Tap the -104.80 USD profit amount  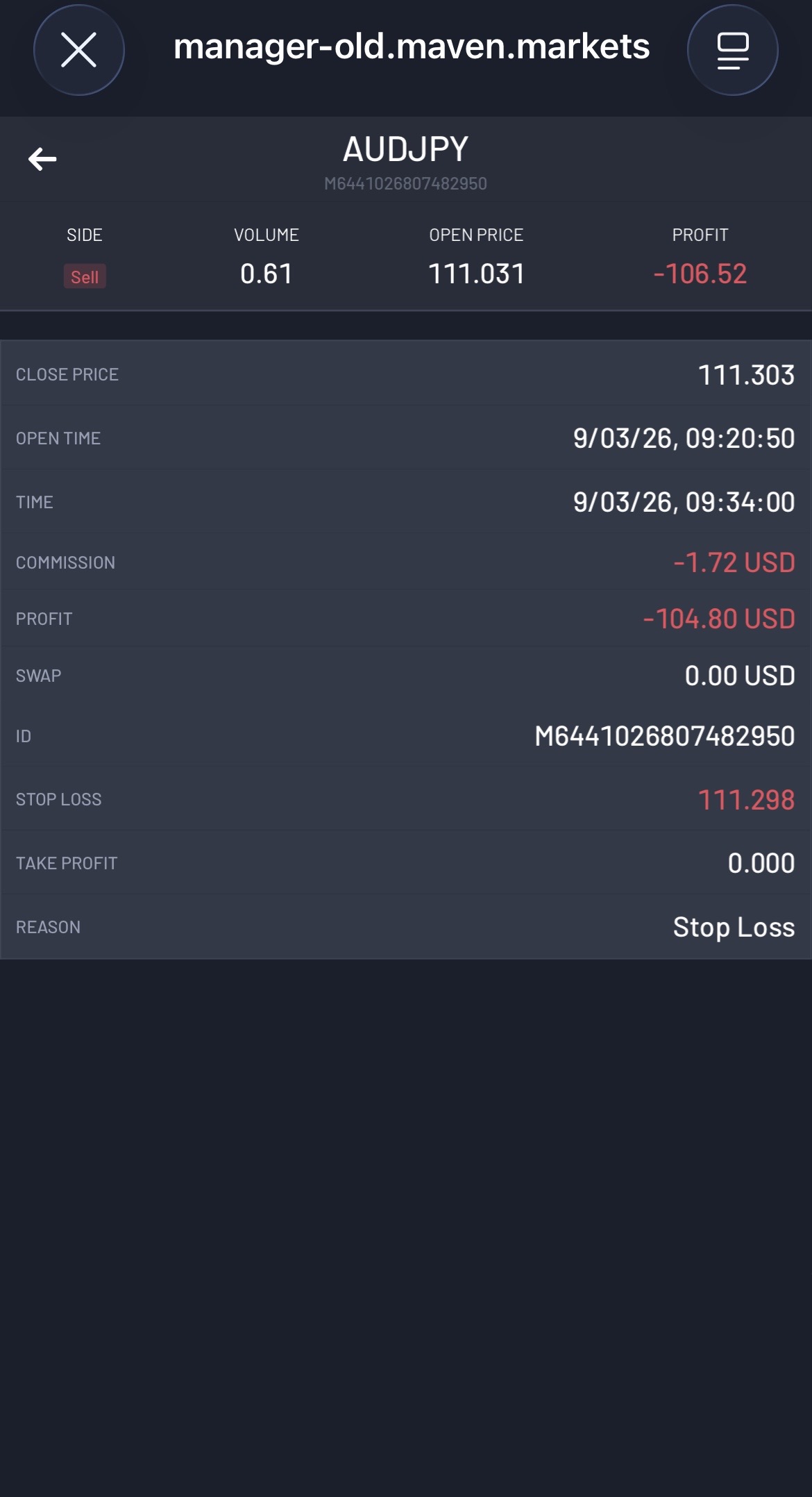point(718,619)
